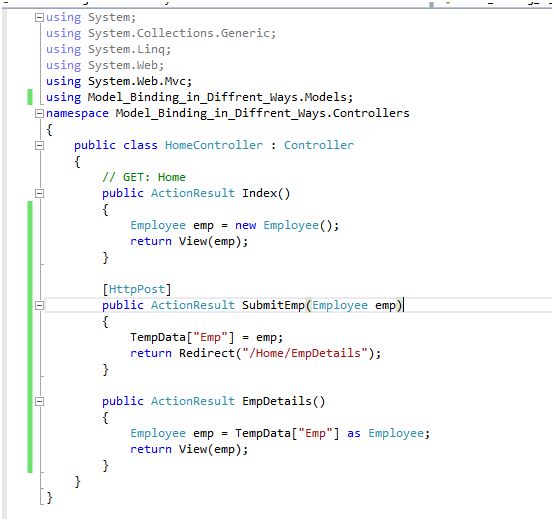Click 'System.Collections.Generic' text
This screenshot has width=554, height=521.
179,33
